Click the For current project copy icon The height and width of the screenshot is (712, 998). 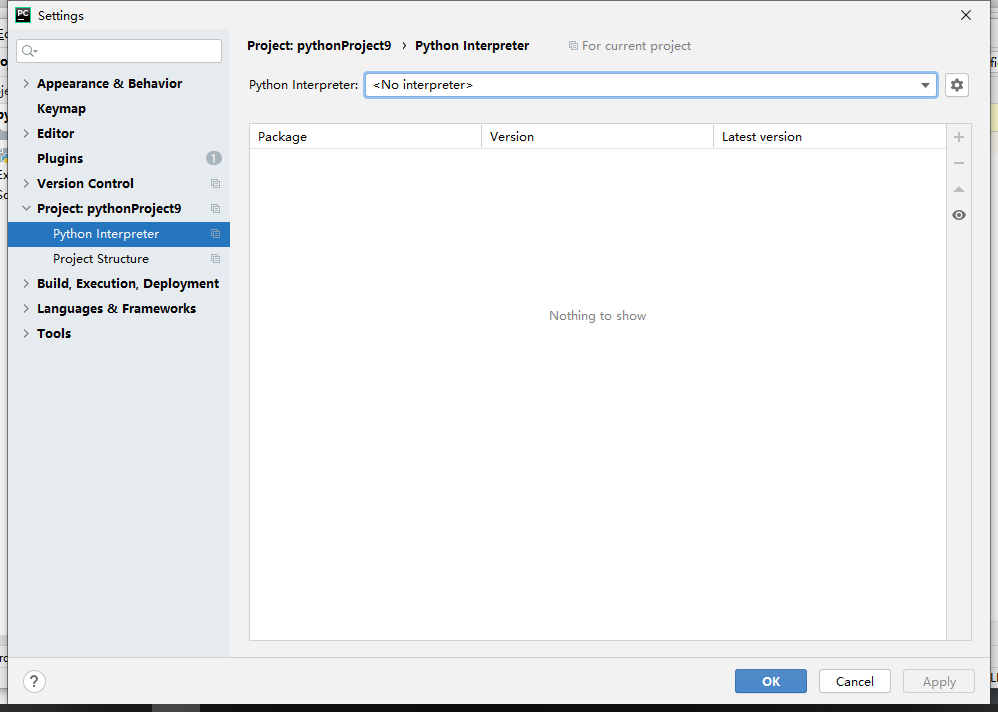tap(573, 46)
